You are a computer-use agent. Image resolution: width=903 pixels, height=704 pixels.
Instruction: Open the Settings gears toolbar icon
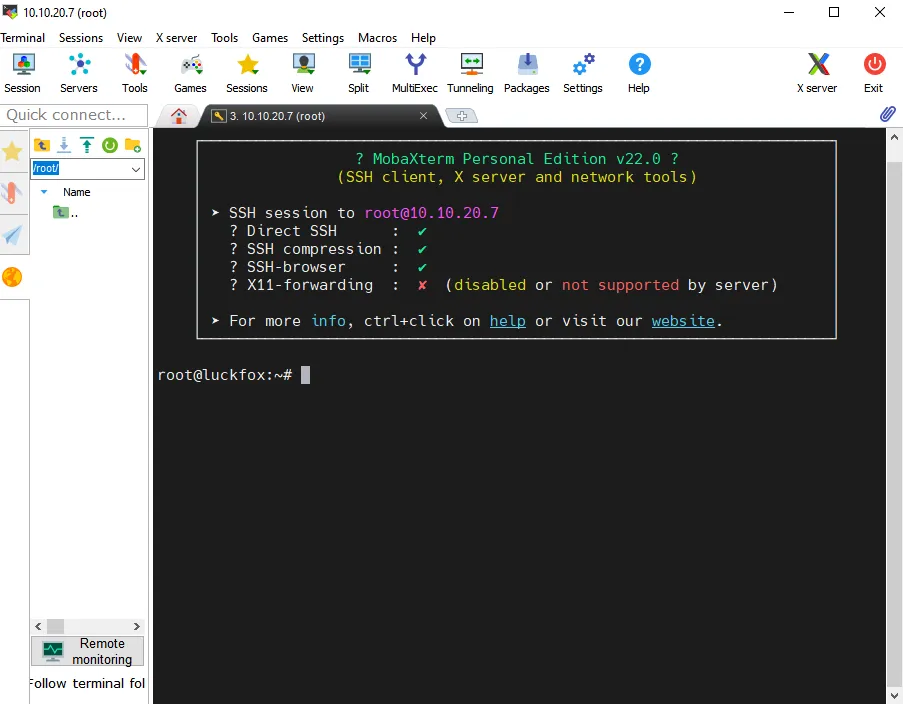click(x=583, y=73)
